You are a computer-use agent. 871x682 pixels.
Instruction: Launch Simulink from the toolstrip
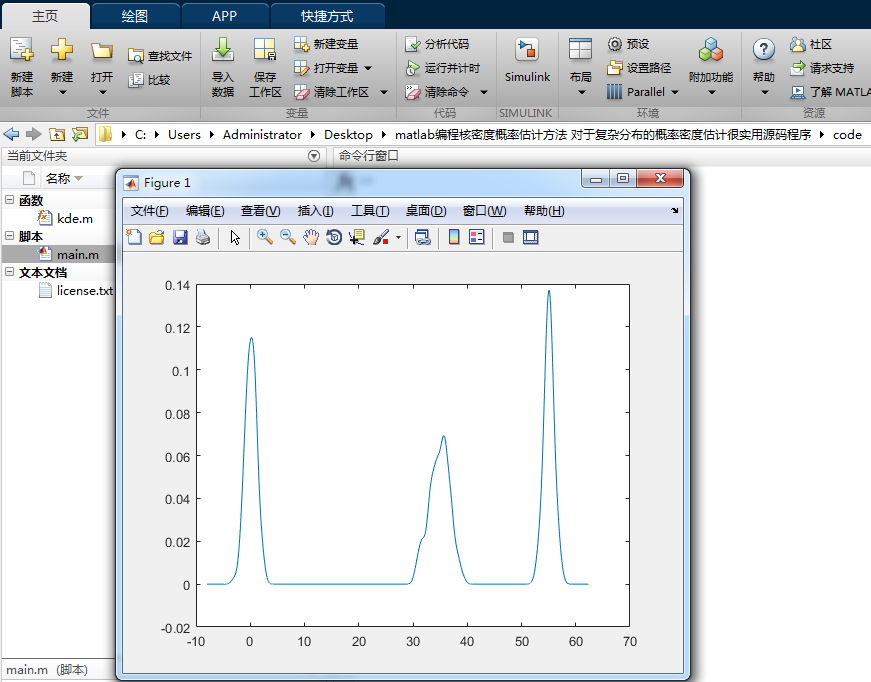(527, 60)
